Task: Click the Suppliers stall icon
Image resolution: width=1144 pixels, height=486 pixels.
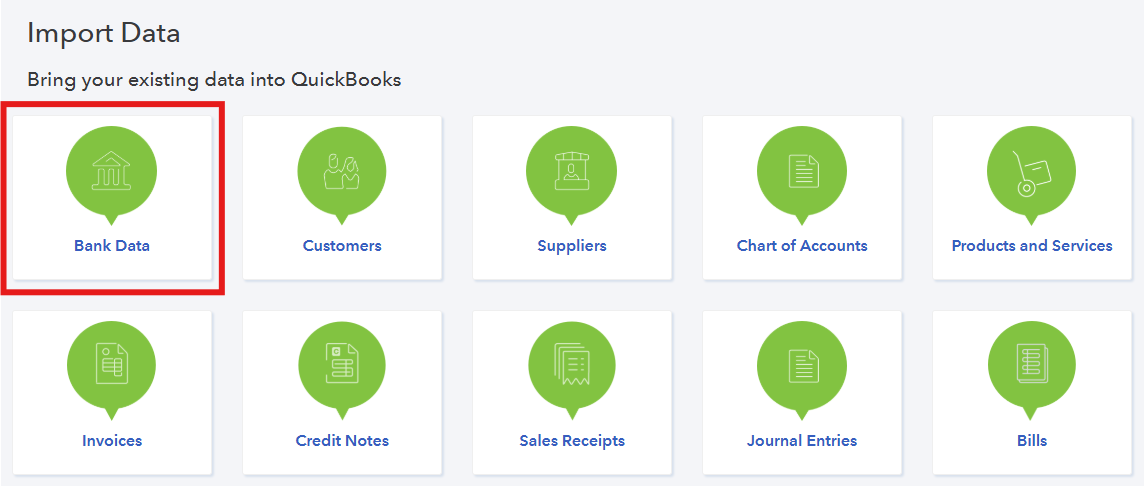Action: point(572,171)
